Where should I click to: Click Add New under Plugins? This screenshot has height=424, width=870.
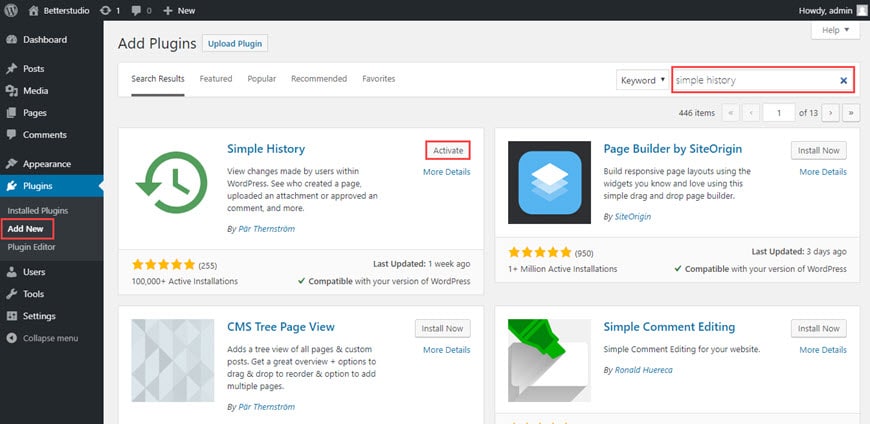26,229
